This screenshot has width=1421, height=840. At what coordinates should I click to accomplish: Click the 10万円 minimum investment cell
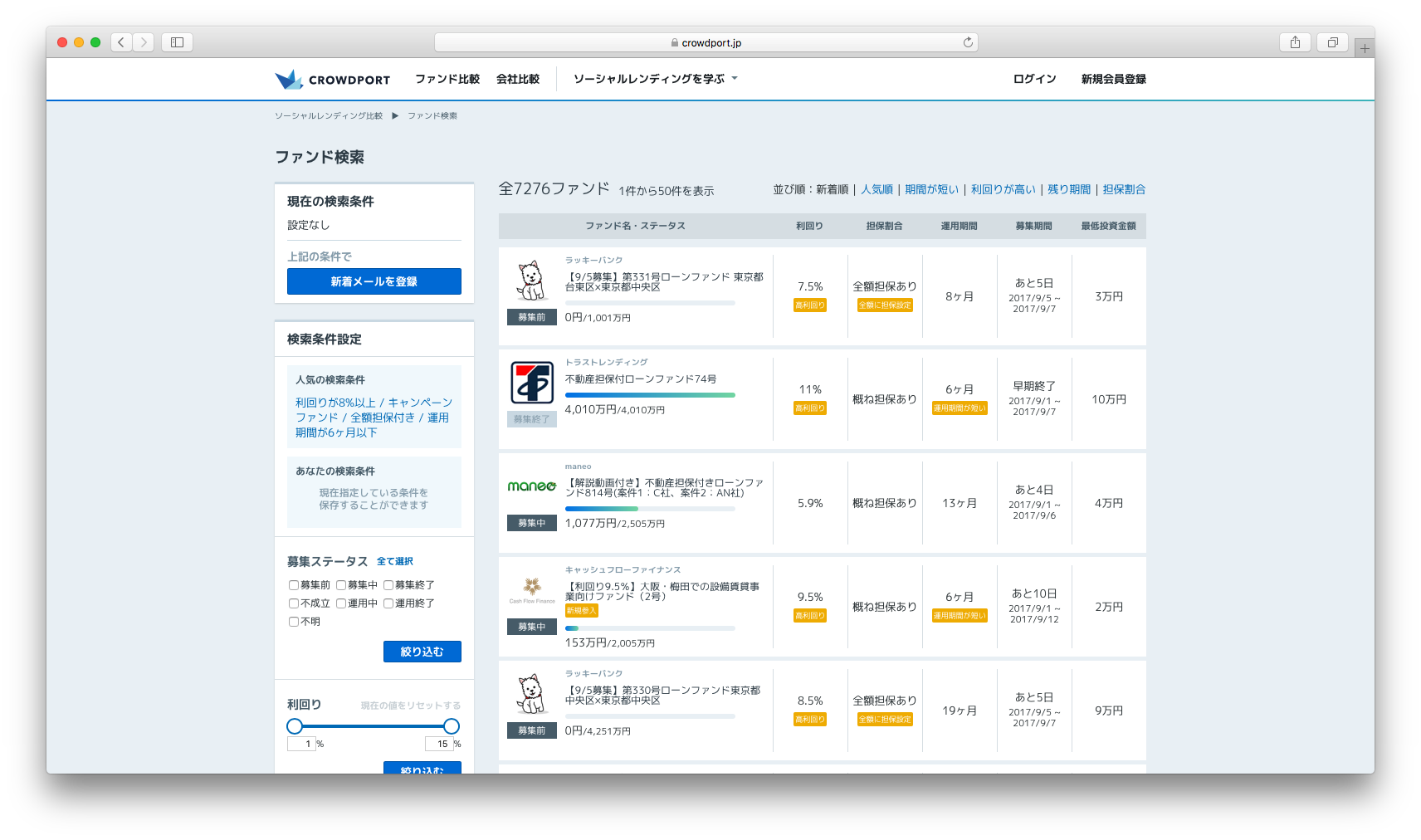[1109, 399]
